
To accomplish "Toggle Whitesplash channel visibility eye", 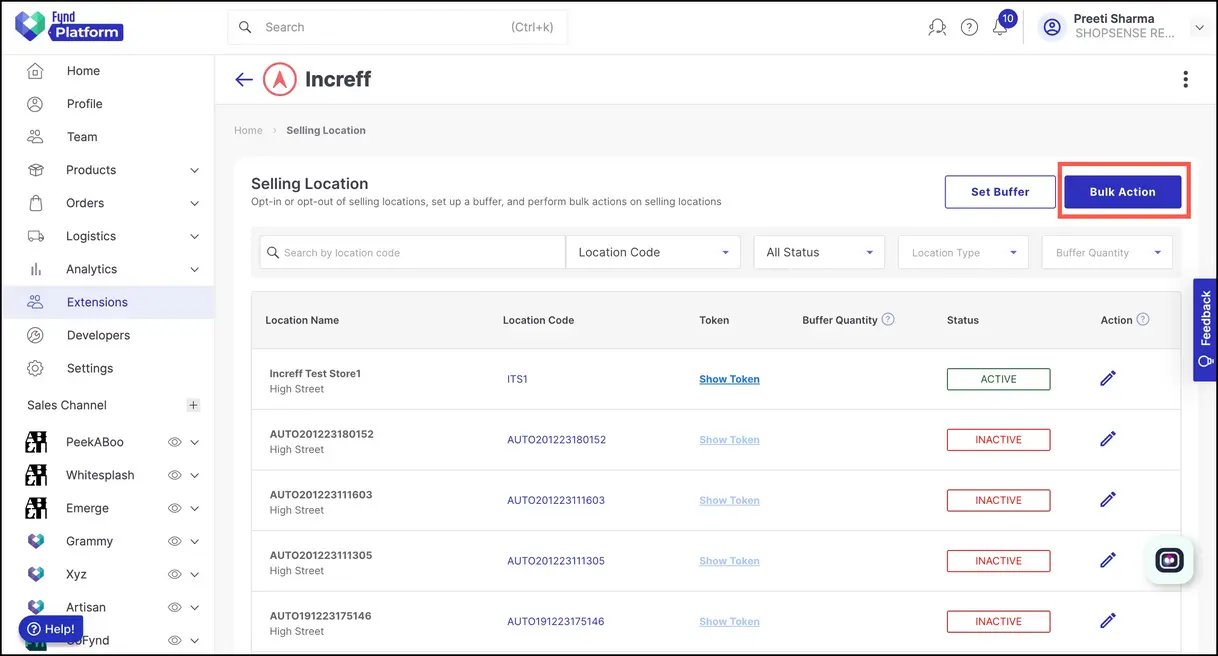I will pos(174,475).
